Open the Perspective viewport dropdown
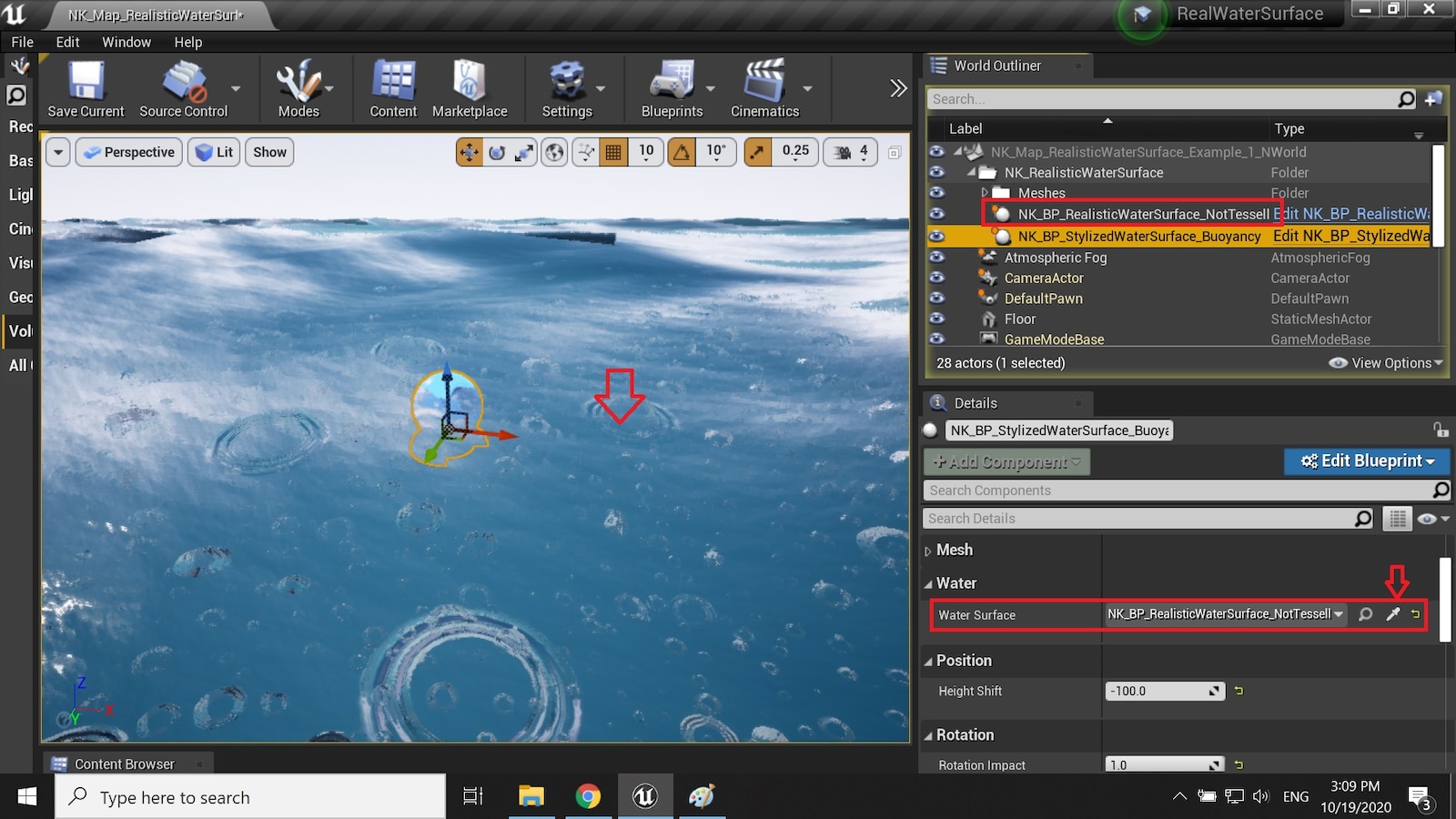 128,152
